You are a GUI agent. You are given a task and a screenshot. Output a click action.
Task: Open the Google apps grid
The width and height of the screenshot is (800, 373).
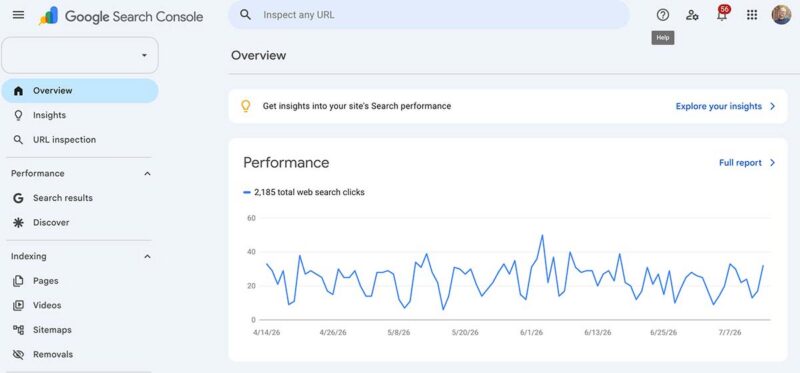[x=752, y=15]
